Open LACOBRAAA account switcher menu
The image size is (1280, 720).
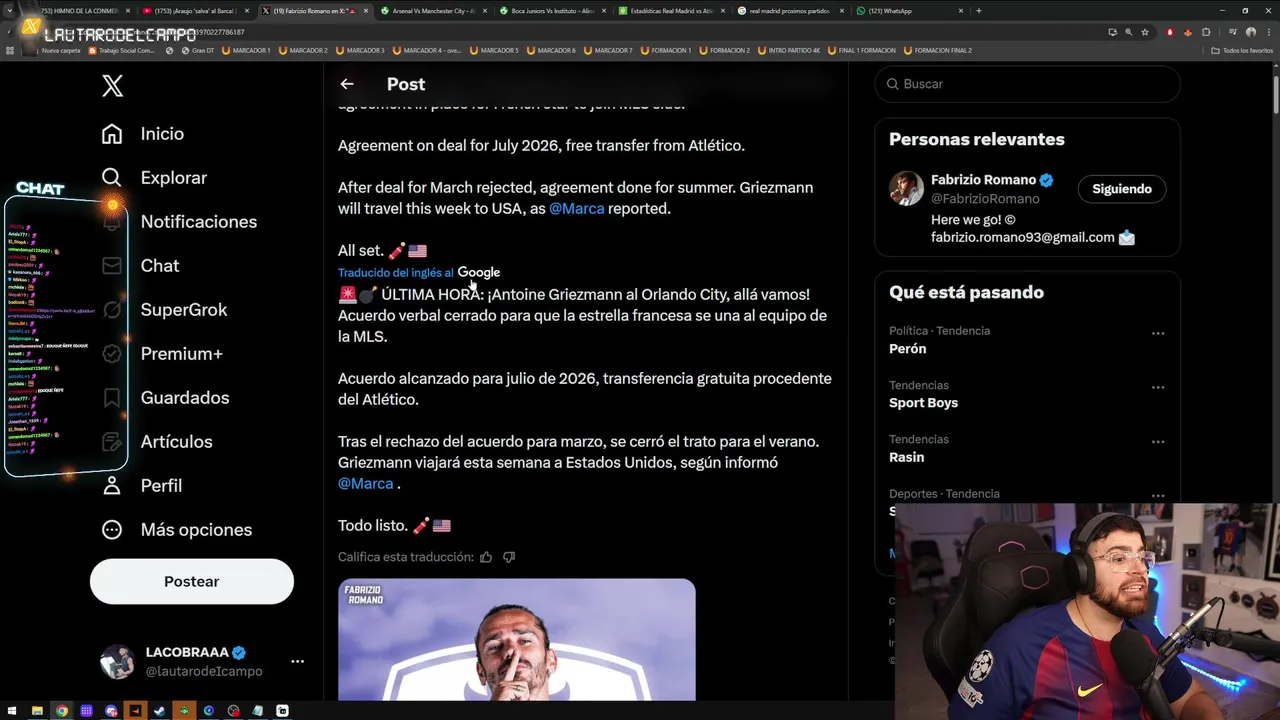[297, 661]
